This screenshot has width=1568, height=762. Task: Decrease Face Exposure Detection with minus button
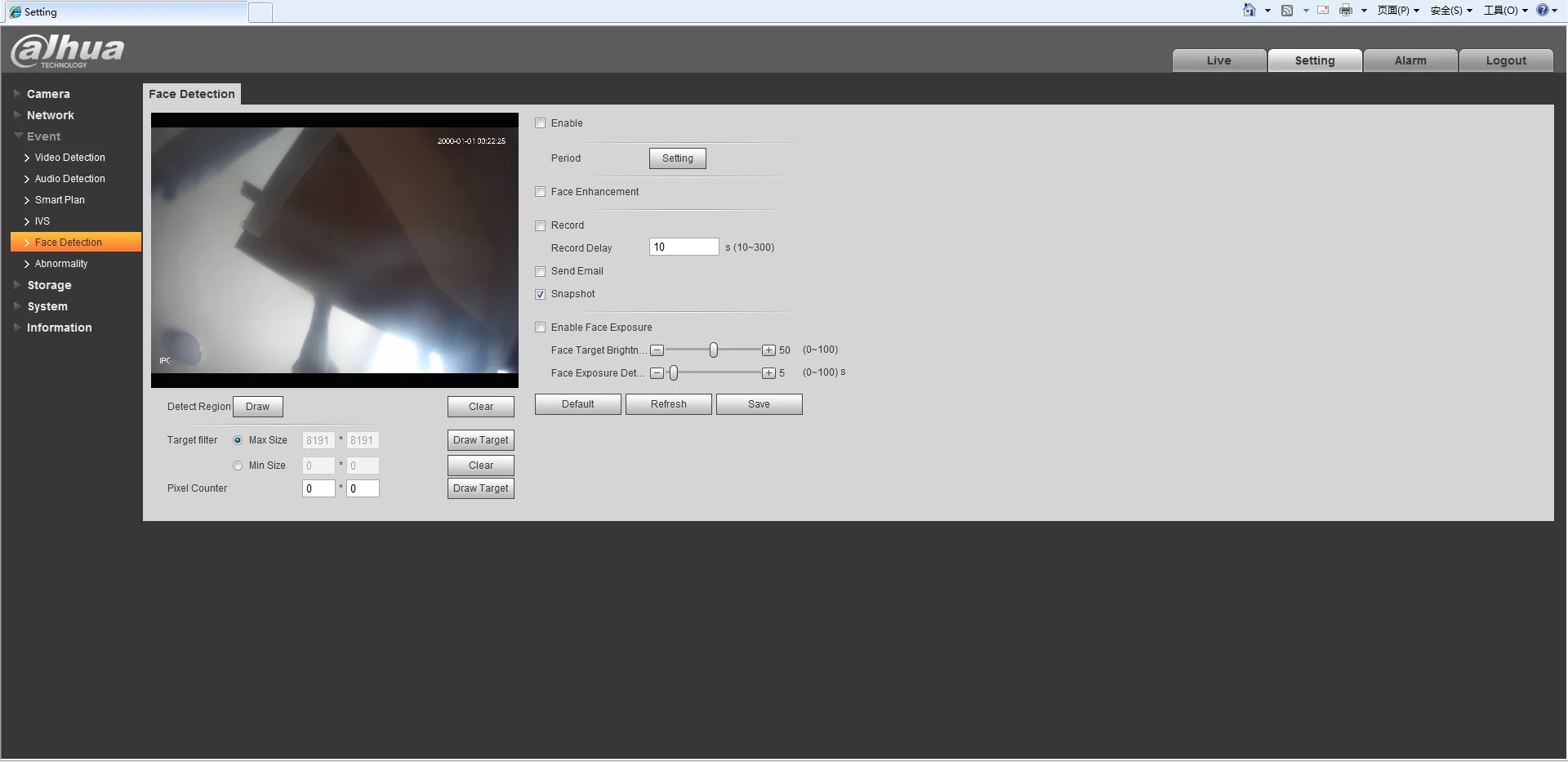[657, 373]
